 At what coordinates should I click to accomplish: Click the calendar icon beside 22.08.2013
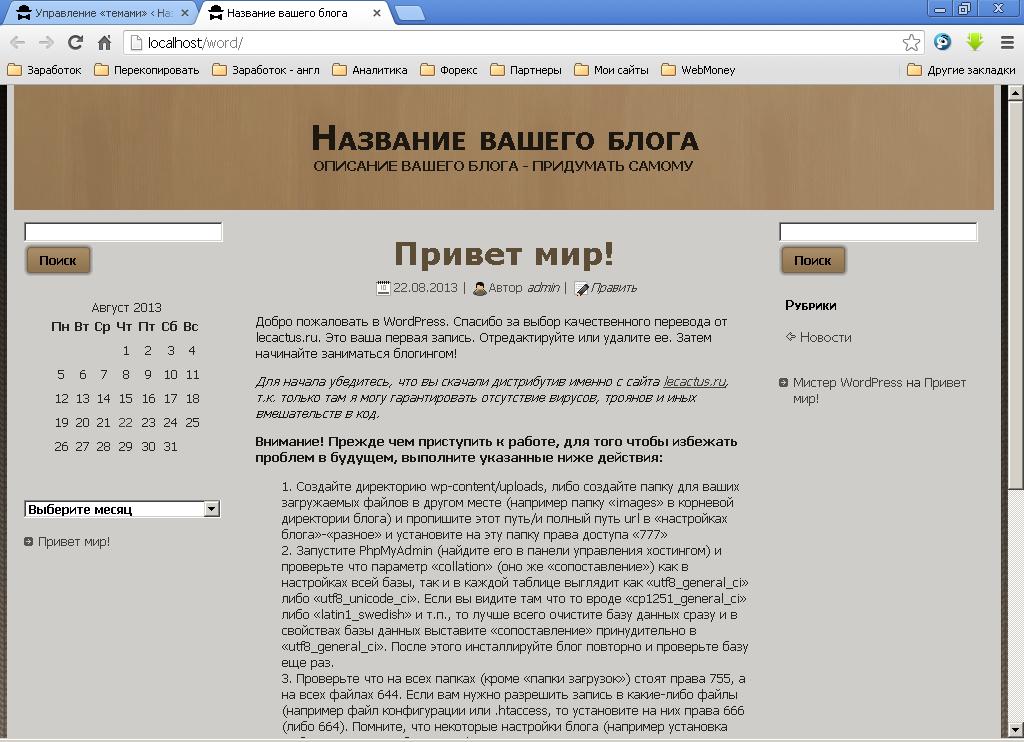pos(383,287)
